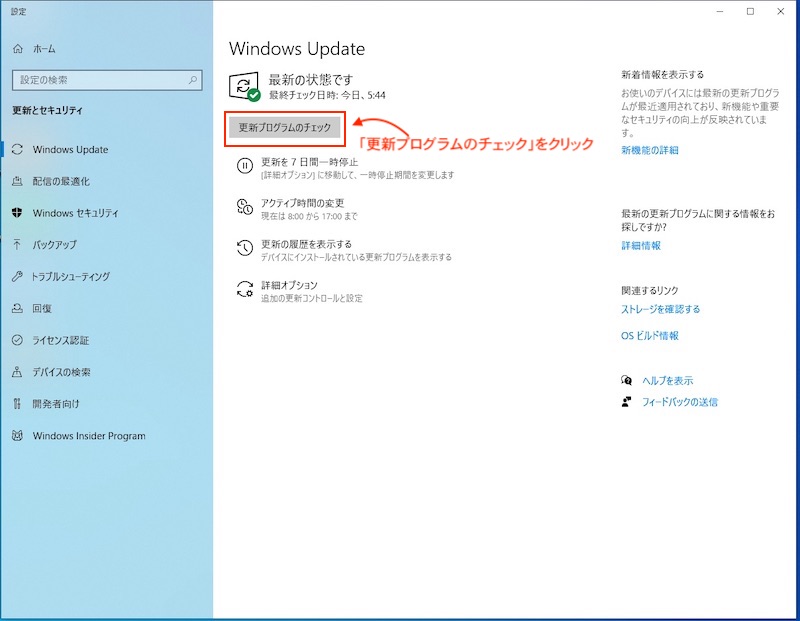
Task: Click the デバイスの検索 locator icon
Action: tap(17, 372)
